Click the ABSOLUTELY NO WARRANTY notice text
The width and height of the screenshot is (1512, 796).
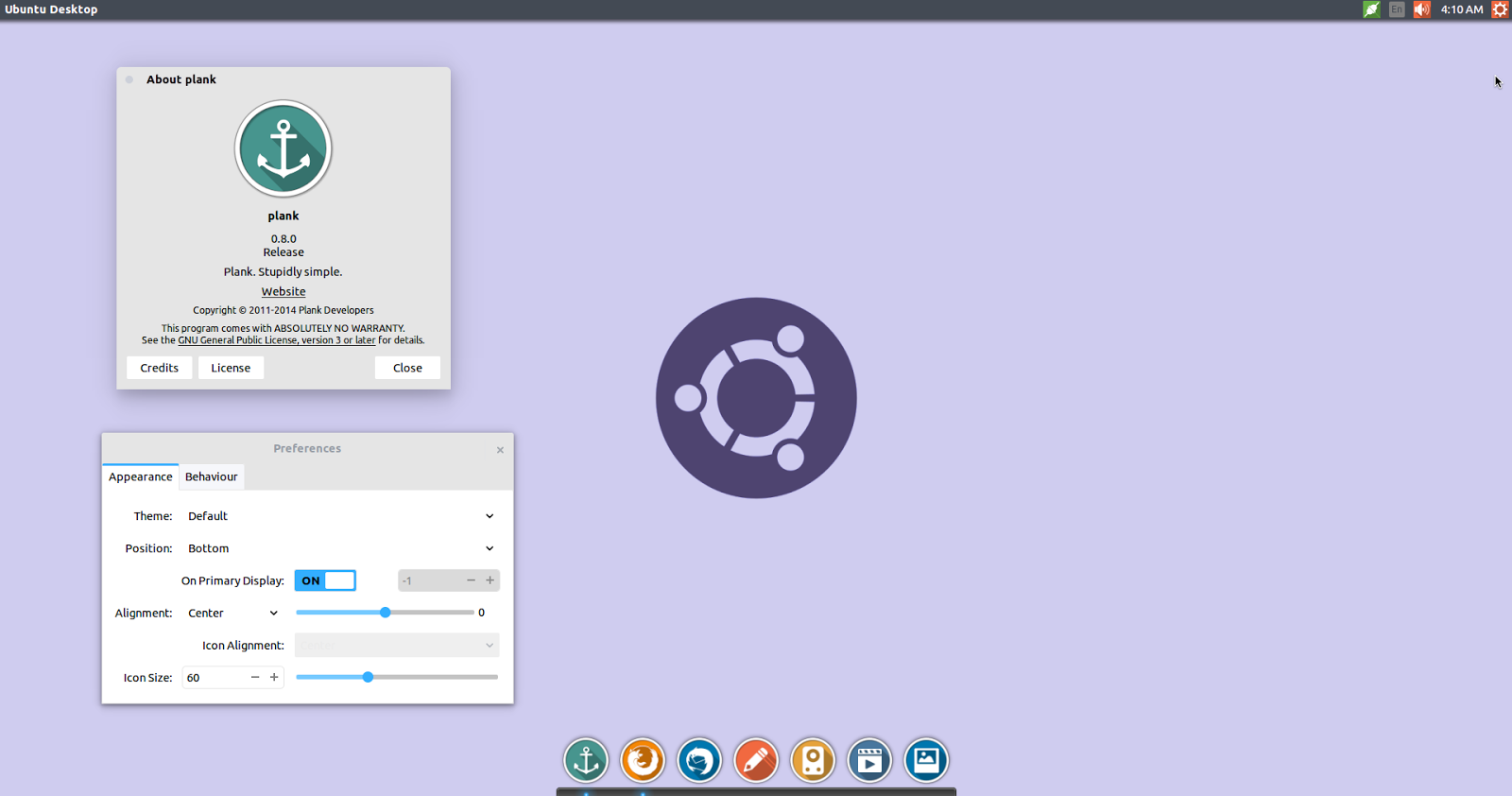coord(283,329)
